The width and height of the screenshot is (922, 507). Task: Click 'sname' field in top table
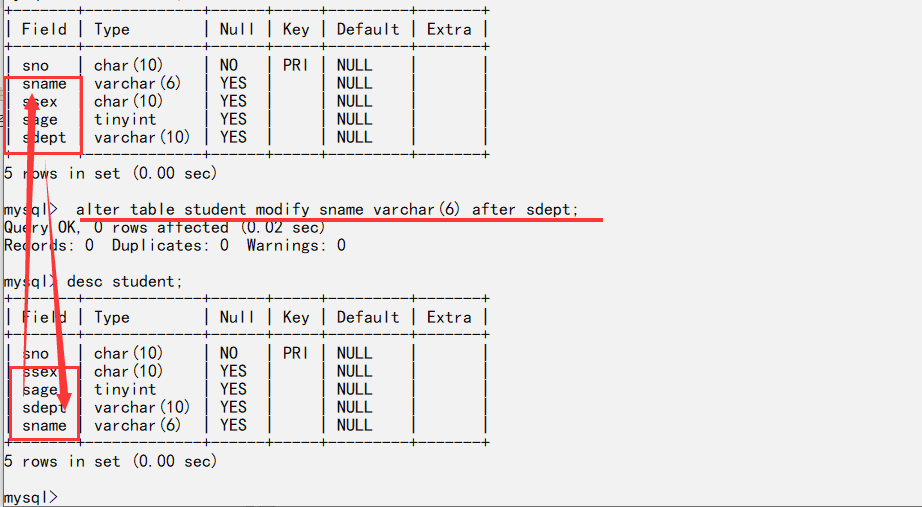tap(44, 83)
